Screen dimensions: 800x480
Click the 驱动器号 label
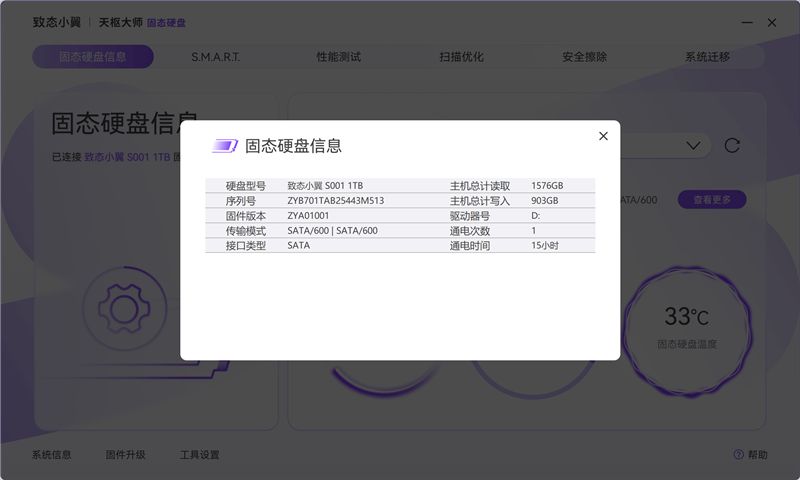tap(469, 216)
